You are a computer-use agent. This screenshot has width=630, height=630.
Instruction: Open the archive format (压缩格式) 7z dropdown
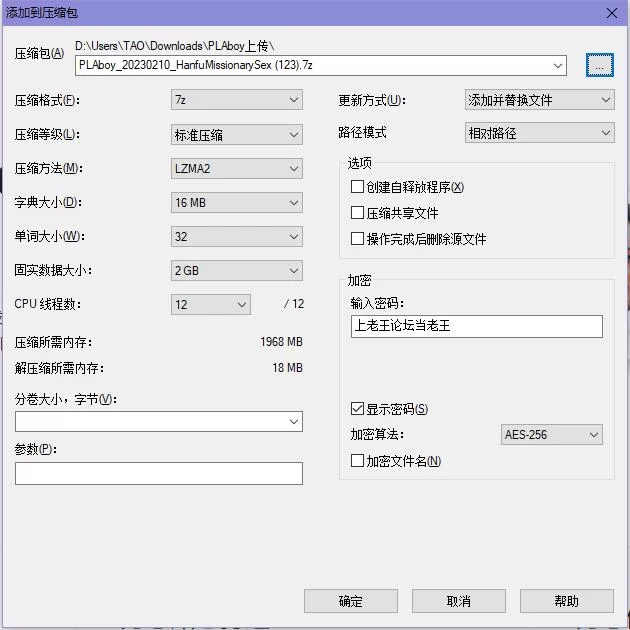click(236, 100)
